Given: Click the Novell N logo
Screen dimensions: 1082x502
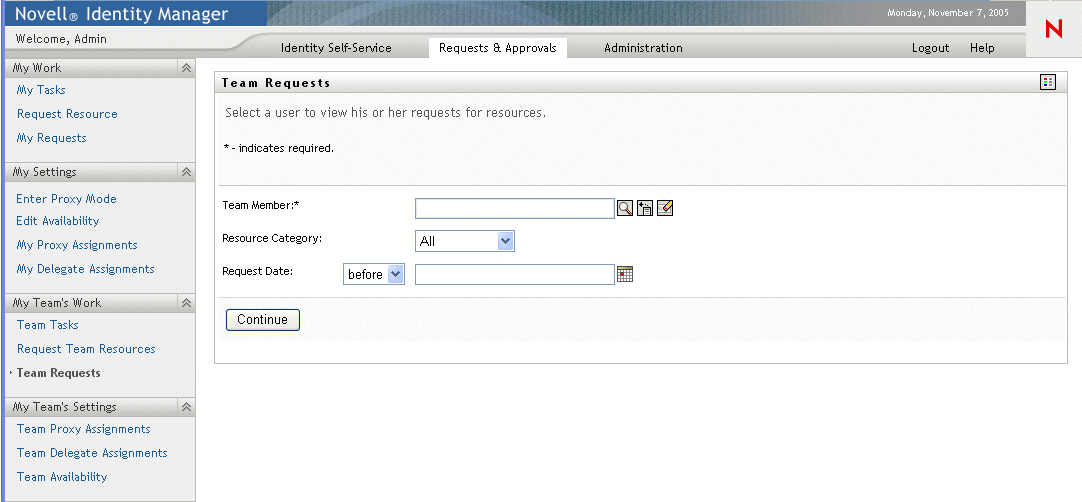Looking at the screenshot, I should [1053, 29].
